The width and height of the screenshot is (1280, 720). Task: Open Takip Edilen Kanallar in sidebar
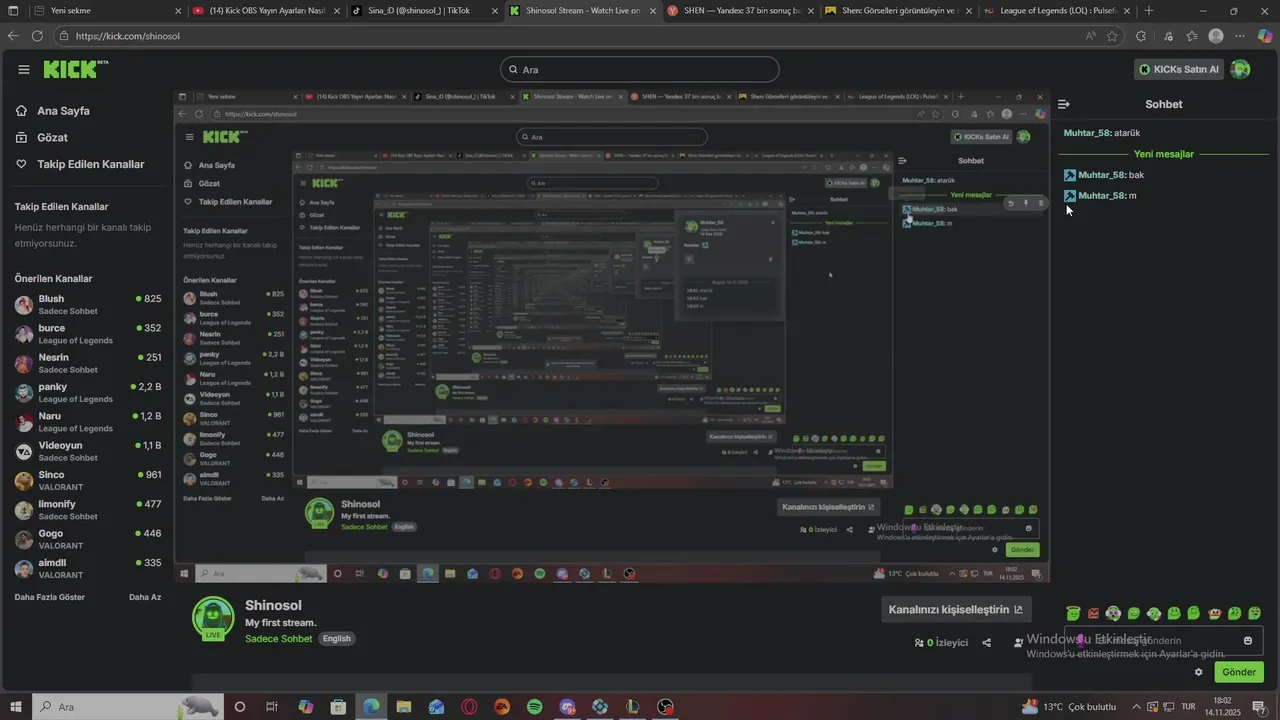pos(90,164)
